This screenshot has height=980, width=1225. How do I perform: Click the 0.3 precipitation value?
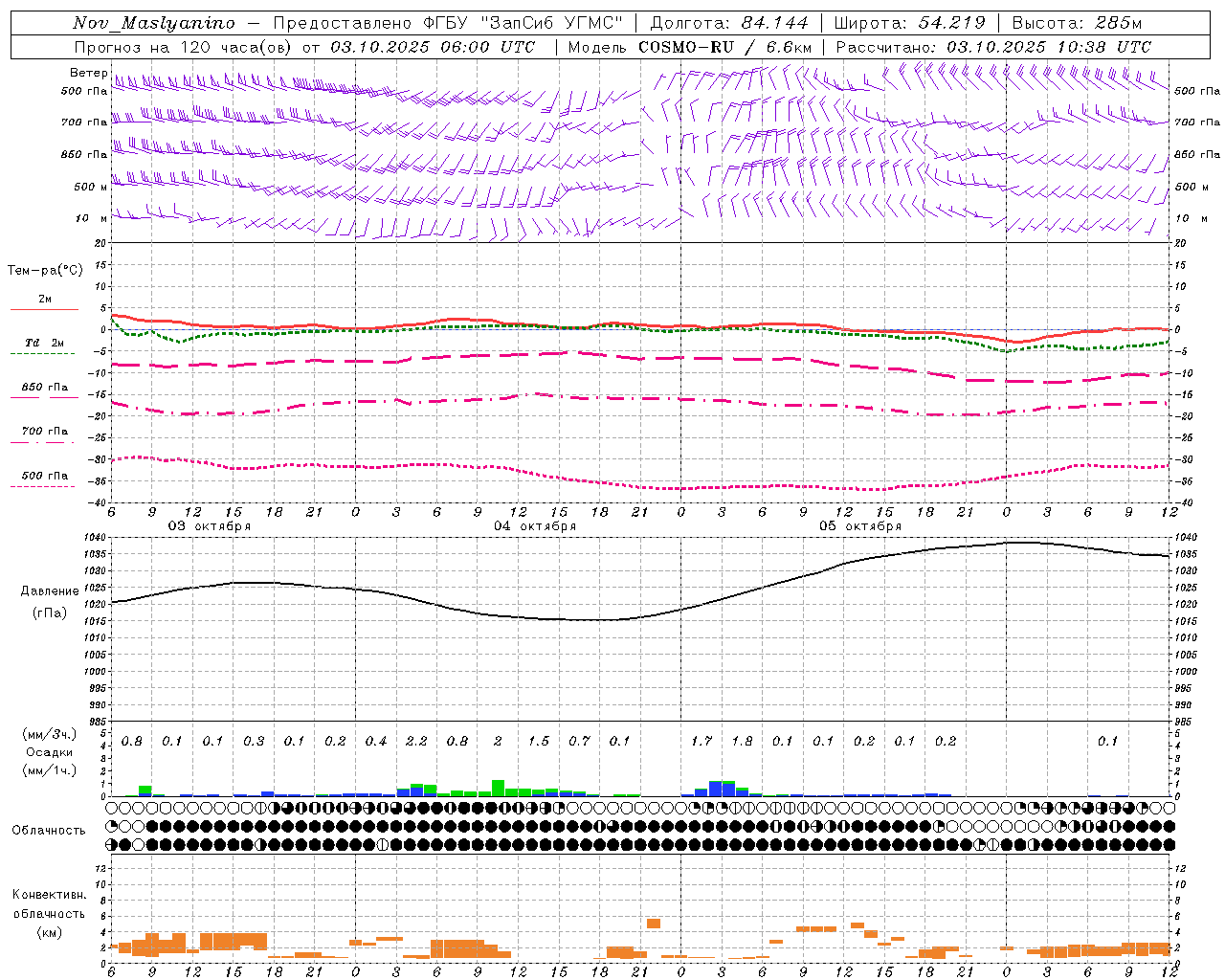pyautogui.click(x=254, y=742)
